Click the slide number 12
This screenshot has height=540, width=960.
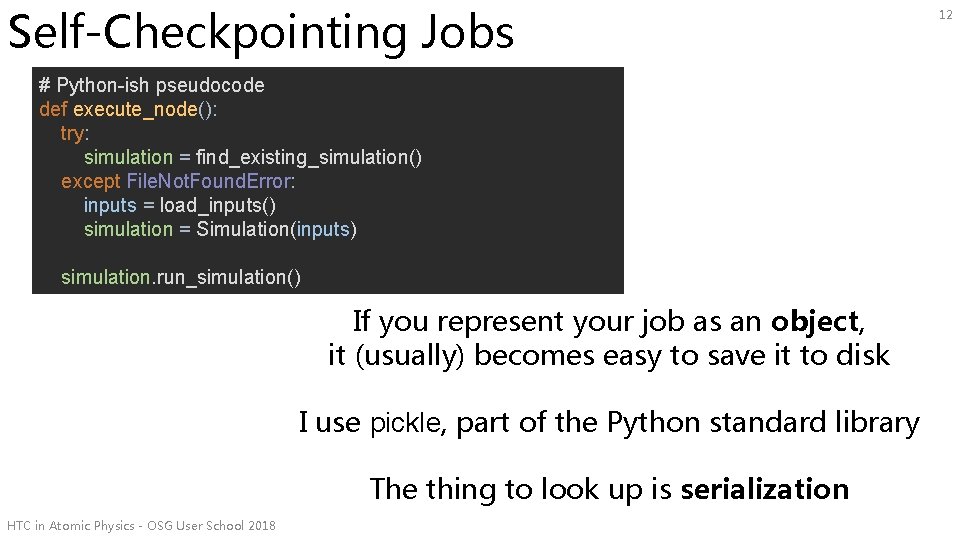click(945, 13)
